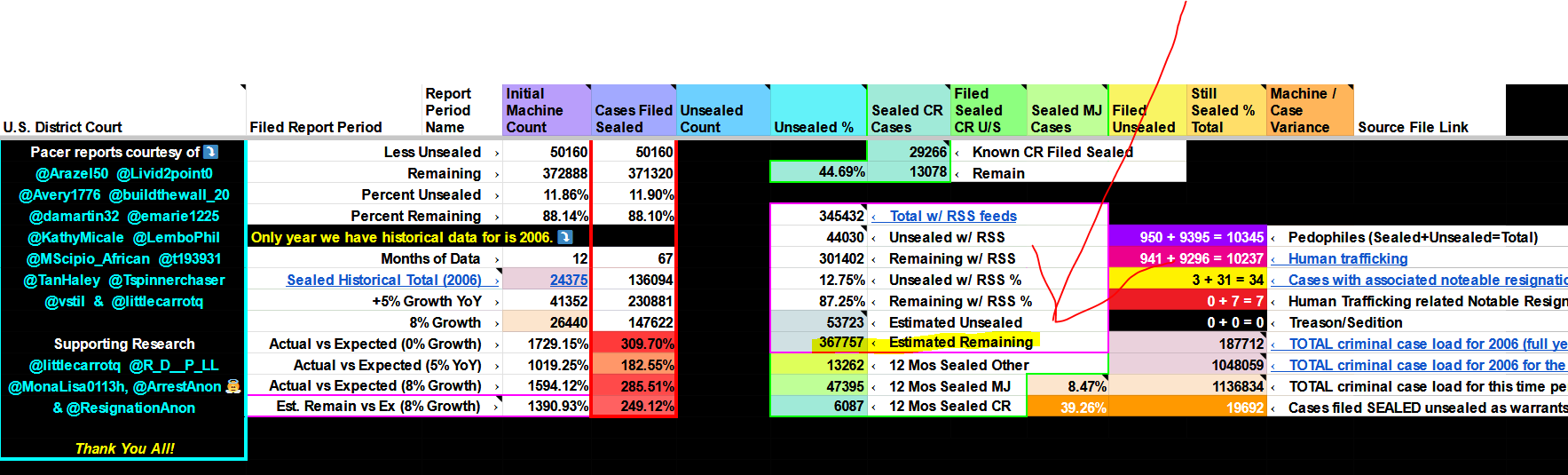Select the 'Filed Unsealed' yellow header cell

coord(1147,110)
